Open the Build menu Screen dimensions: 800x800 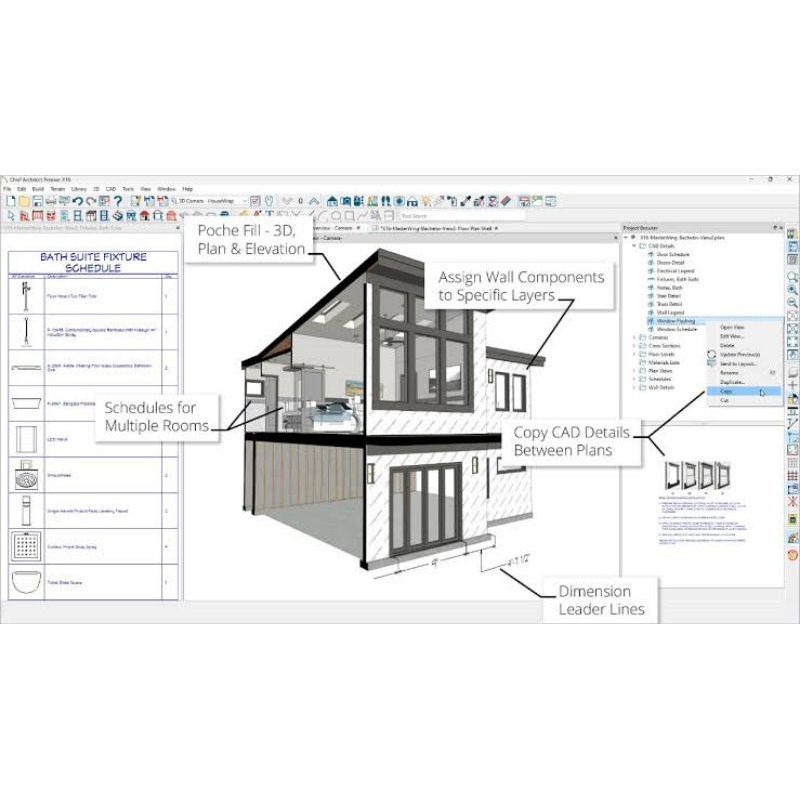coord(38,188)
